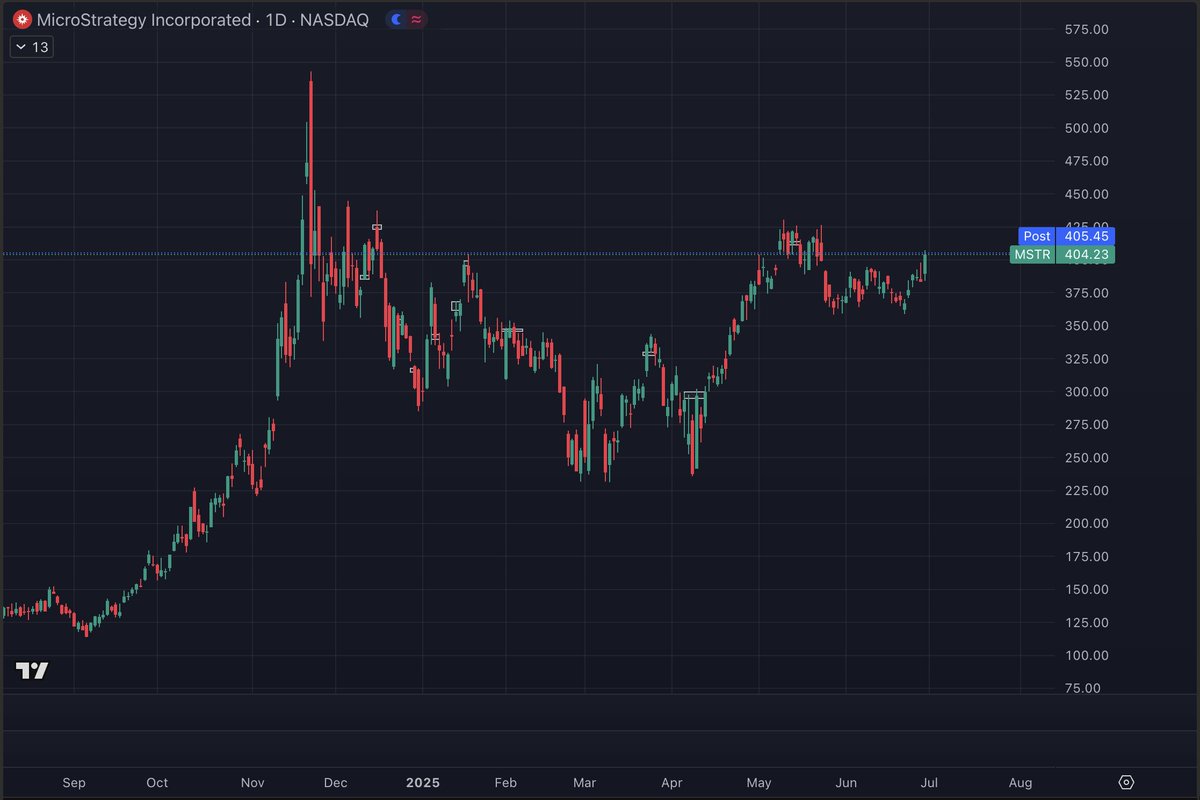The image size is (1200, 800).
Task: Click the Feb label on time axis
Action: [506, 782]
